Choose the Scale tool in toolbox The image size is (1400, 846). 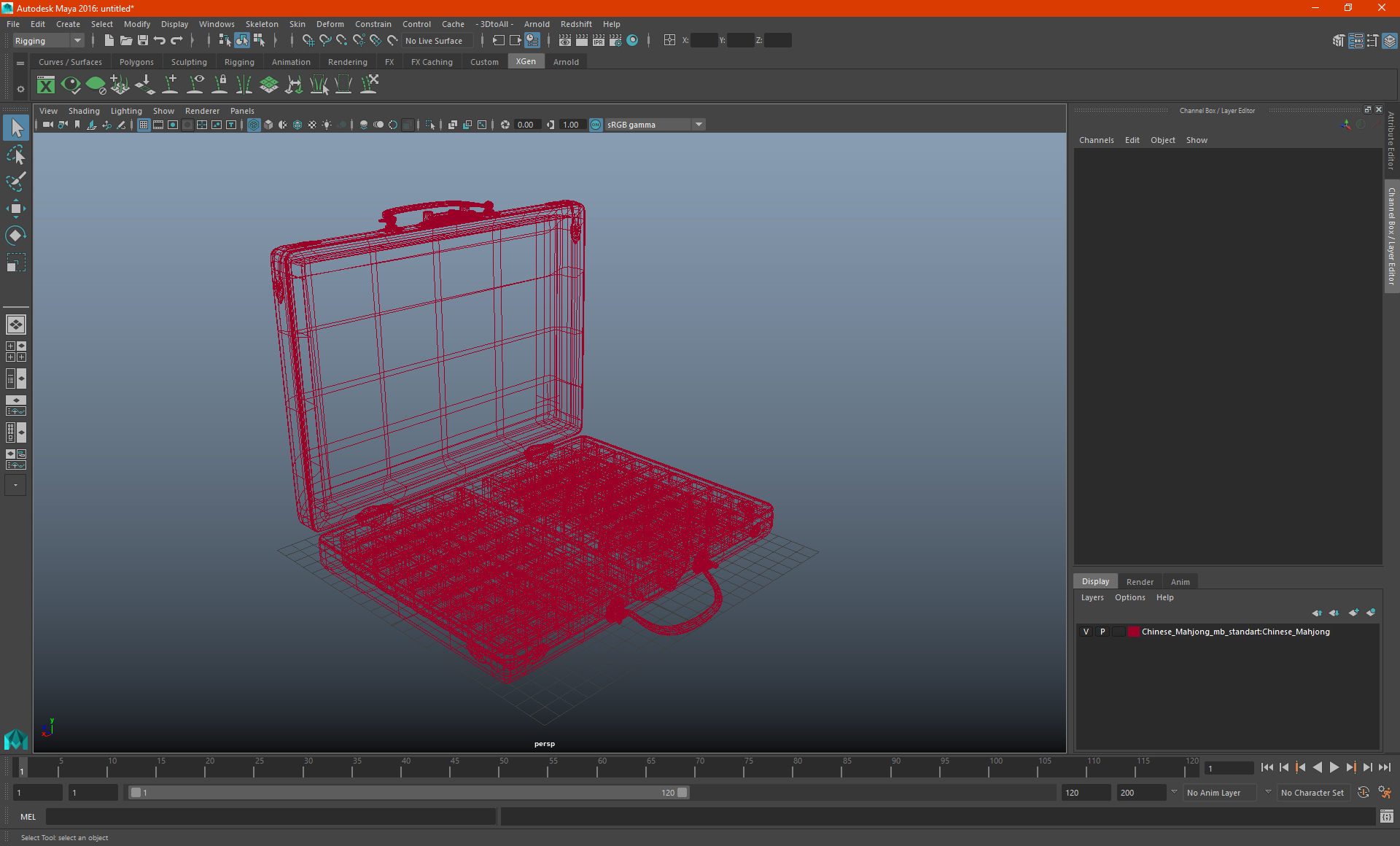pyautogui.click(x=16, y=262)
